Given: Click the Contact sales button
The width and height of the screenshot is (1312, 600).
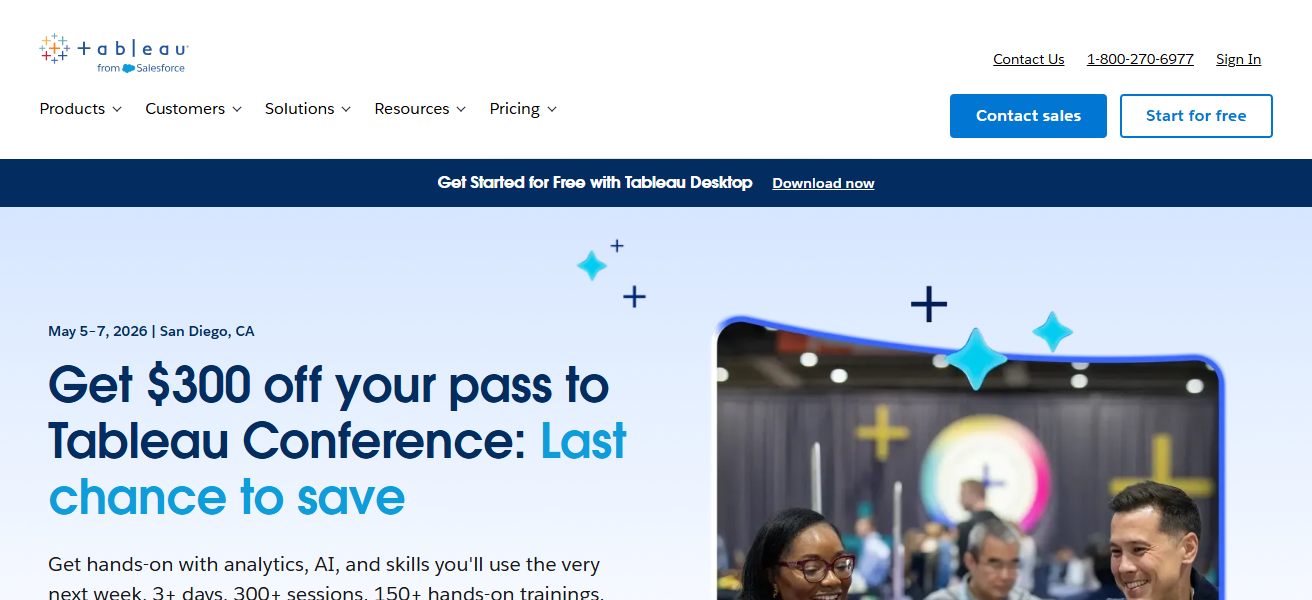Looking at the screenshot, I should click(x=1028, y=116).
